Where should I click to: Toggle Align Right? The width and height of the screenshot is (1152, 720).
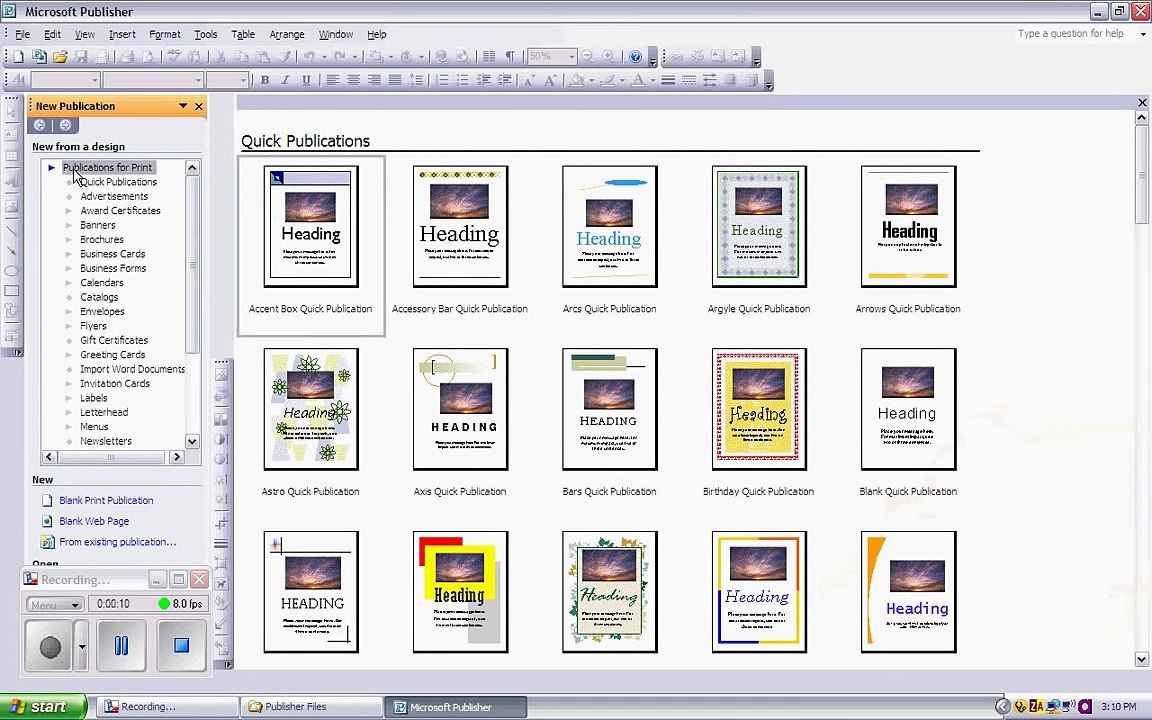(374, 80)
